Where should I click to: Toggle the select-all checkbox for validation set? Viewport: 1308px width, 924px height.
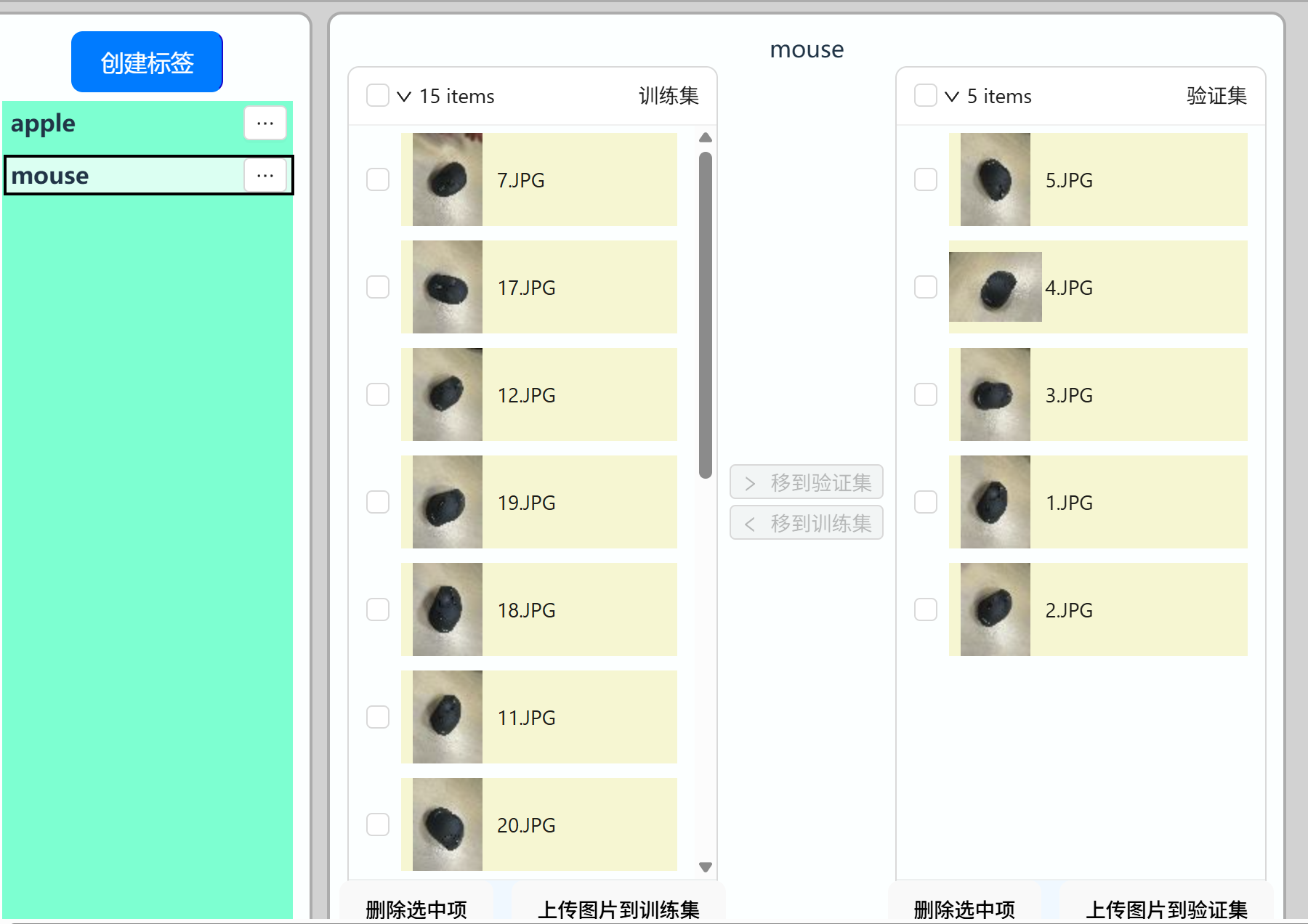click(x=925, y=96)
